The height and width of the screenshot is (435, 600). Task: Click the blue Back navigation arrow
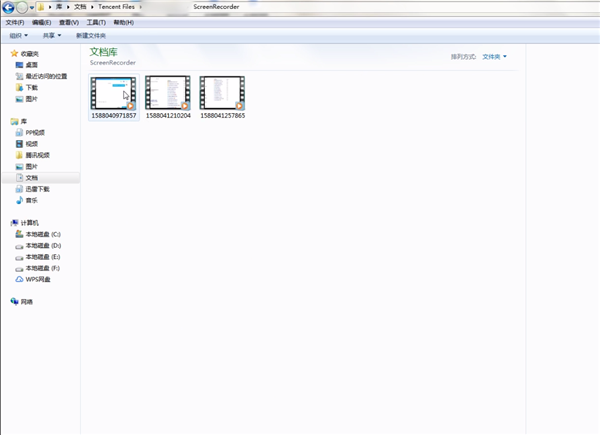(8, 7)
